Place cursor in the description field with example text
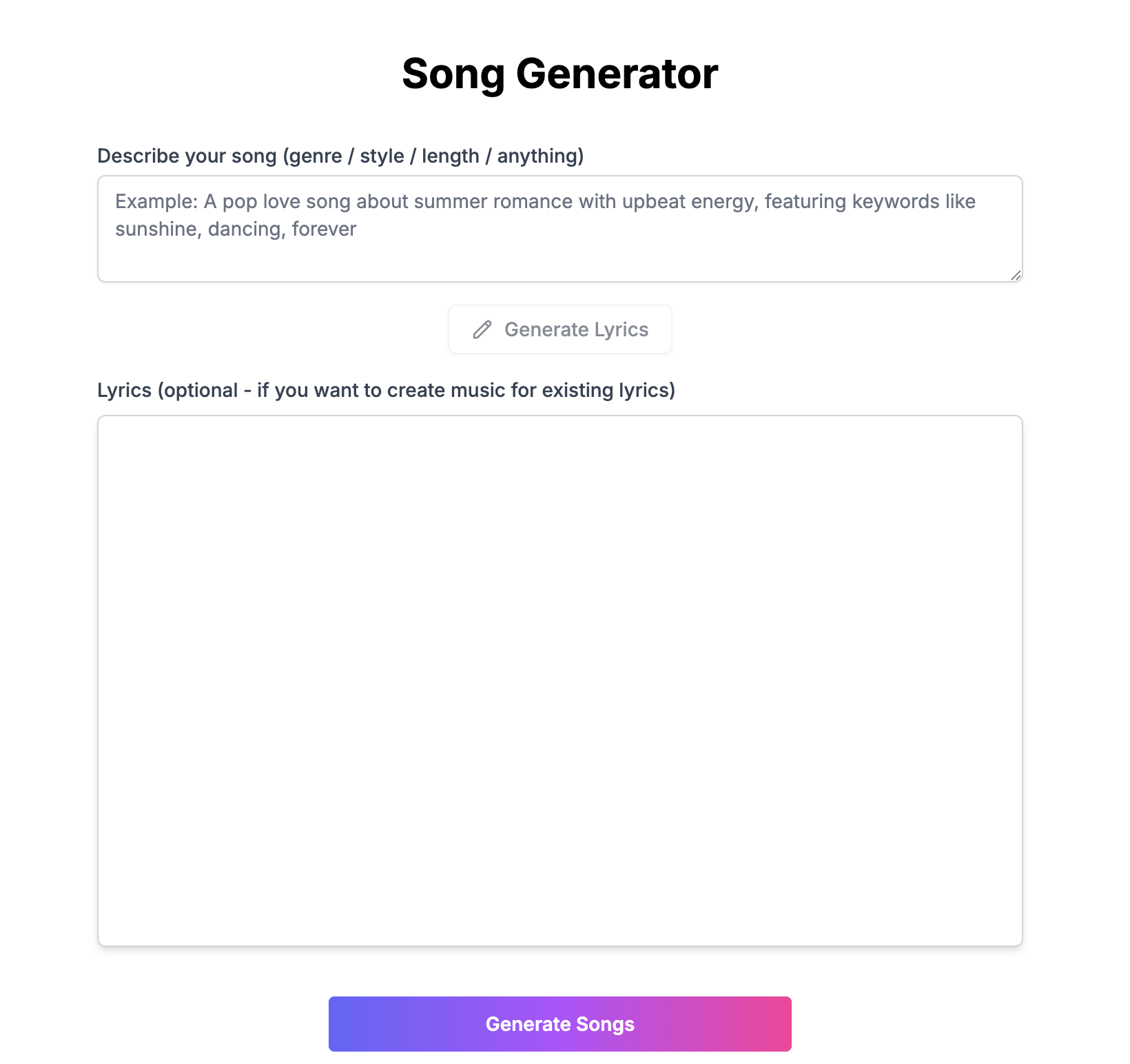 coord(559,227)
